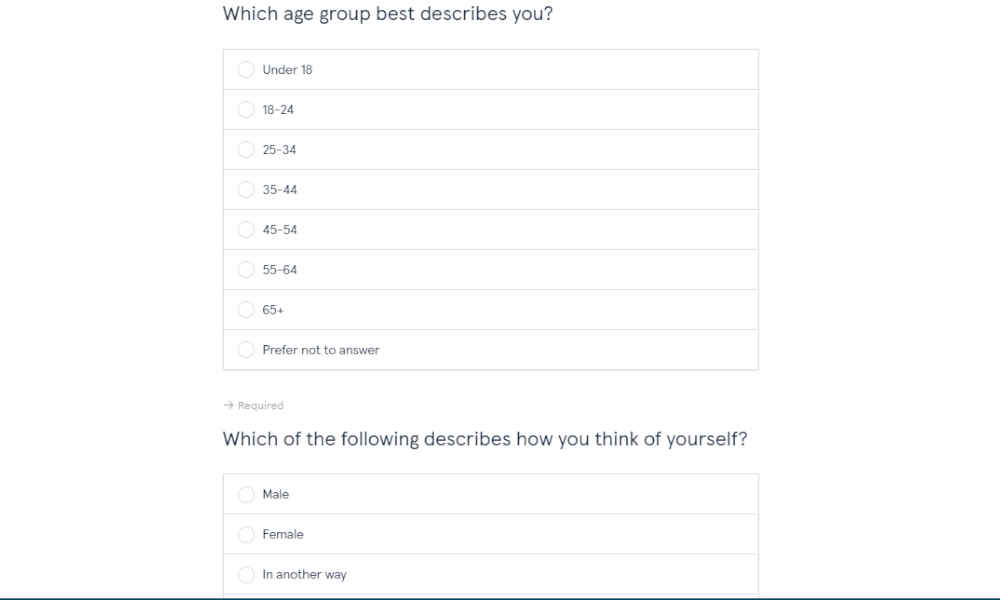
Task: Click the gender identity question heading
Action: point(485,439)
